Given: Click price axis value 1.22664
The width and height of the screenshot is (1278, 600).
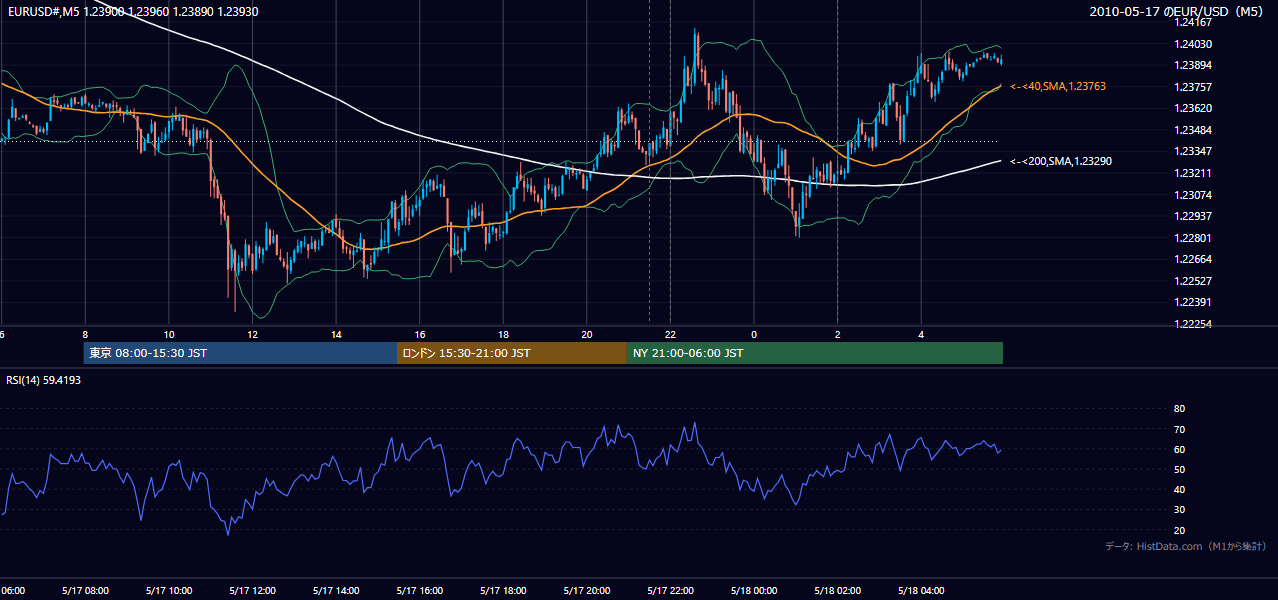Looking at the screenshot, I should coord(1193,259).
